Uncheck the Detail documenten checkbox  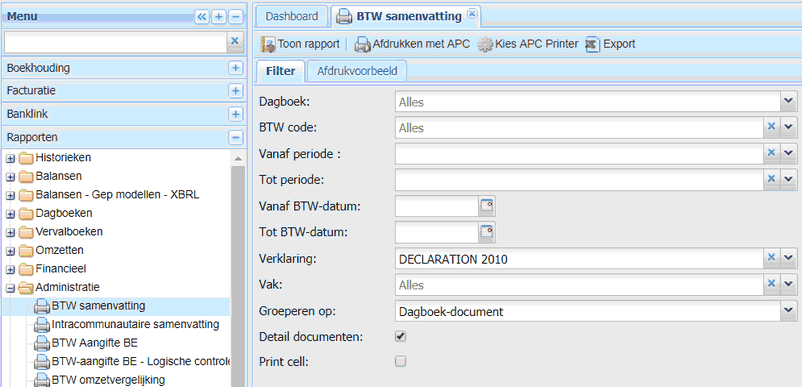(x=400, y=336)
